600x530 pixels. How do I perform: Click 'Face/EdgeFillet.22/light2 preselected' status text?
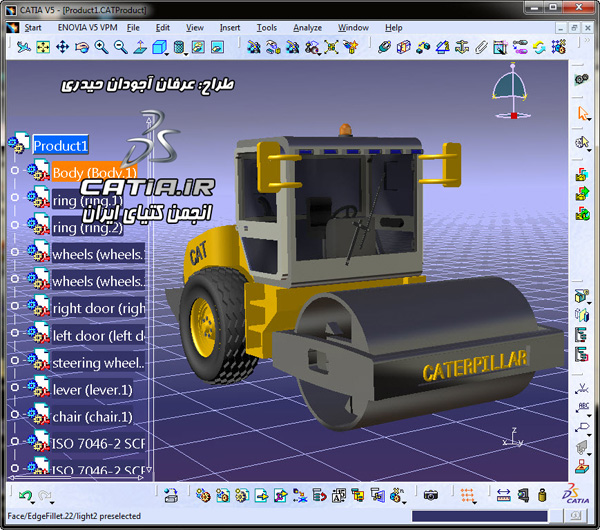(74, 516)
